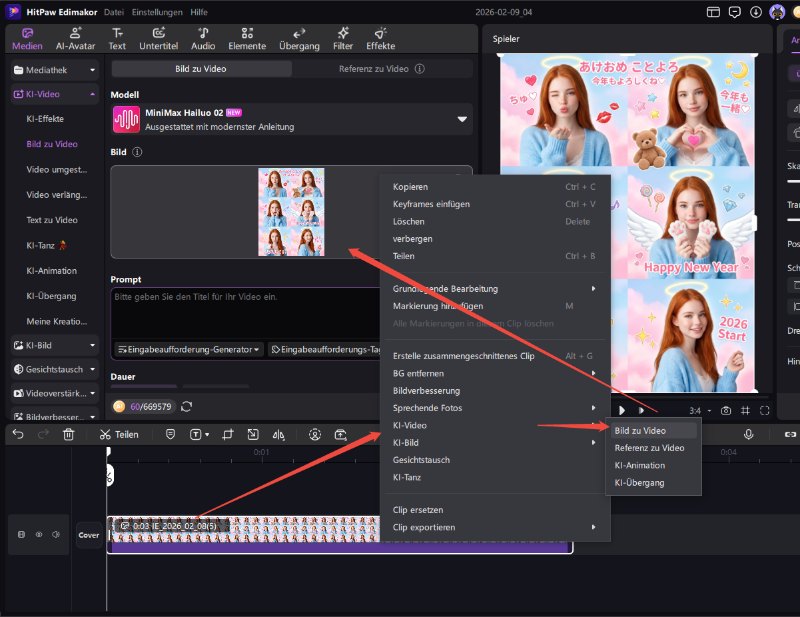Click the refresh credits icon

187,406
